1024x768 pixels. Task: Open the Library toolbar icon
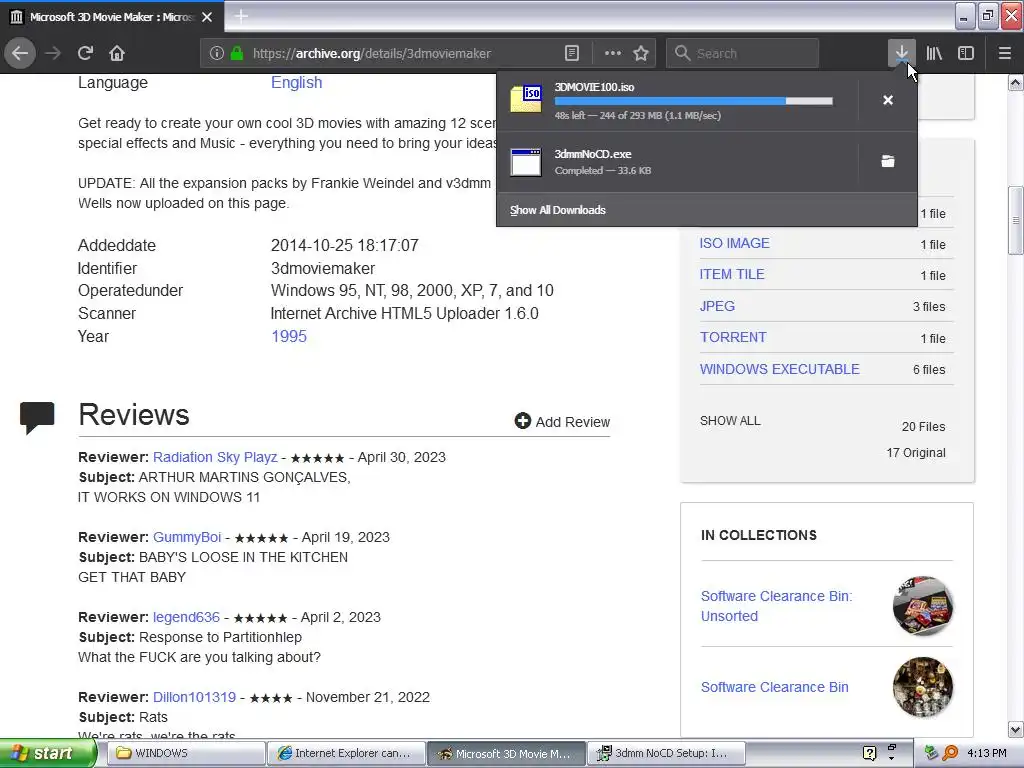coord(934,53)
